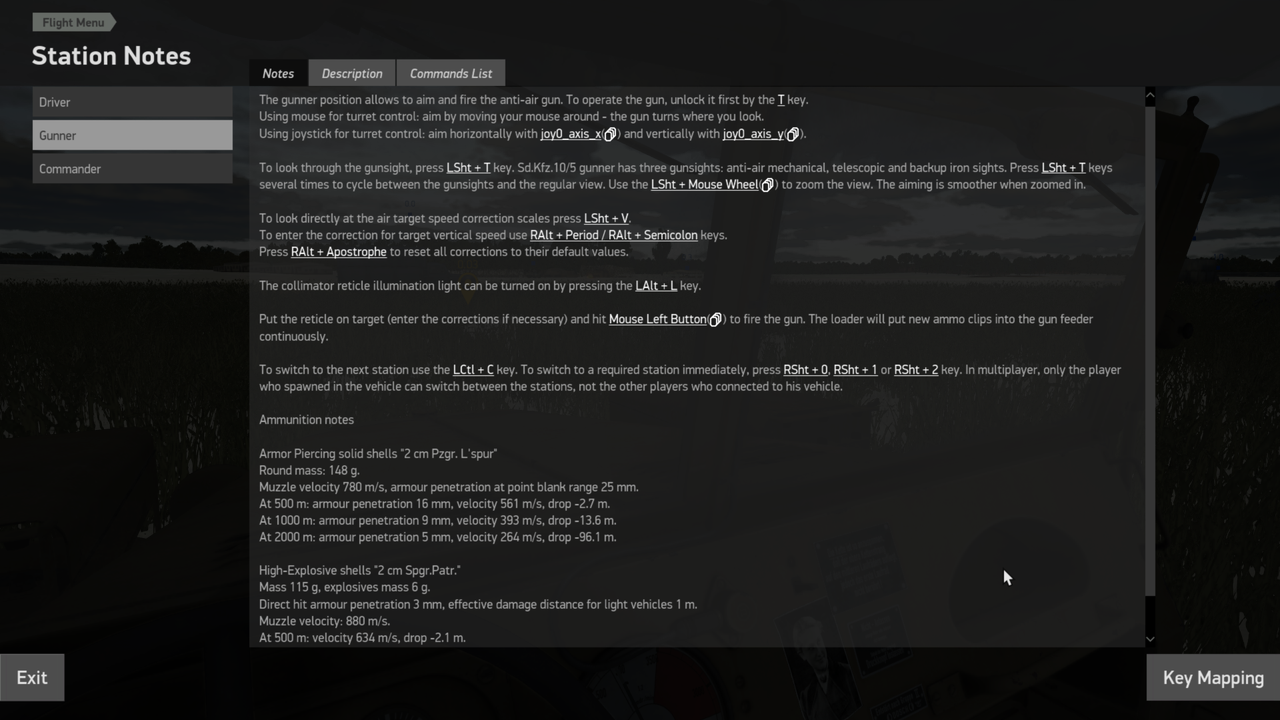
Task: Click the scrollbar down arrow
Action: [x=1150, y=638]
